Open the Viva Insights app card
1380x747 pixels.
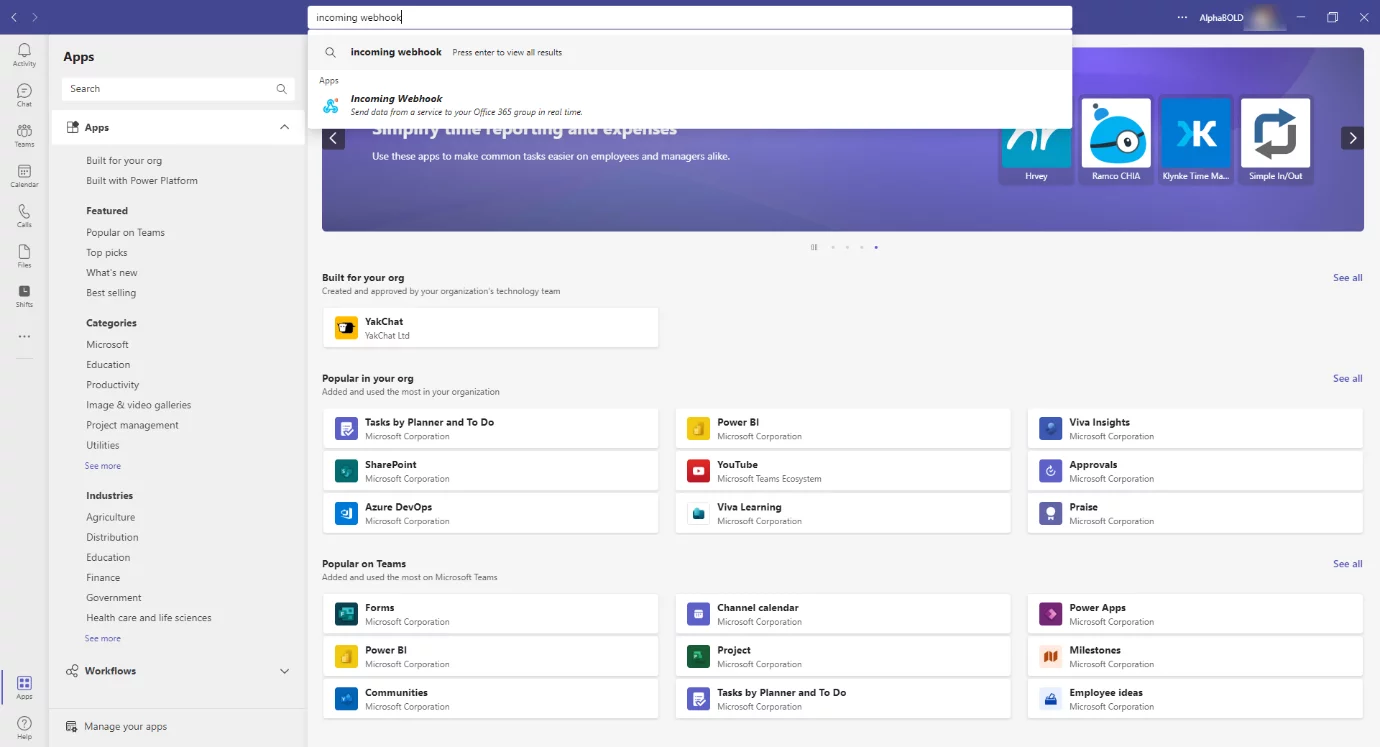click(1195, 428)
